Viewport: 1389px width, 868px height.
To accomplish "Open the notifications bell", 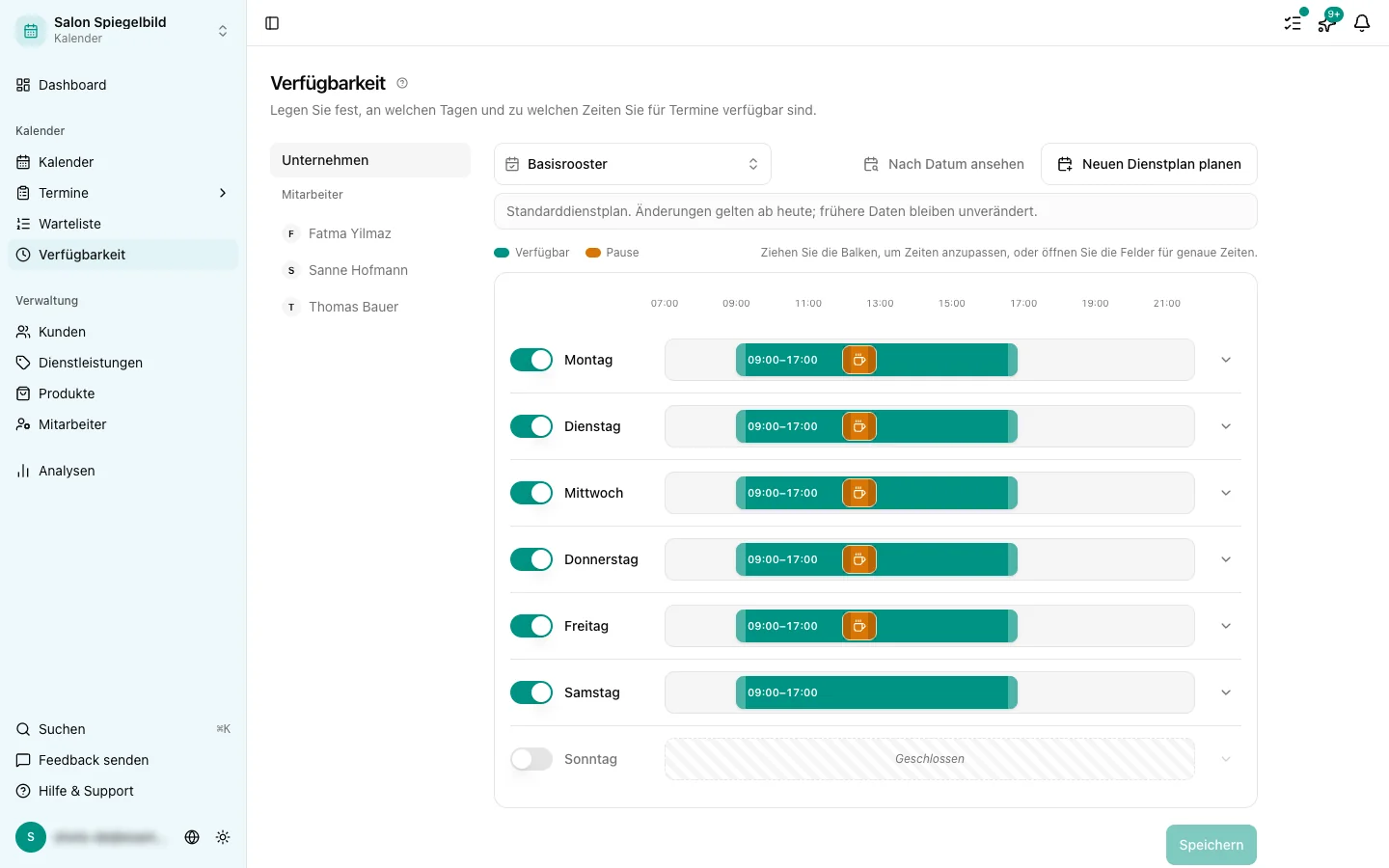I will pos(1362,23).
